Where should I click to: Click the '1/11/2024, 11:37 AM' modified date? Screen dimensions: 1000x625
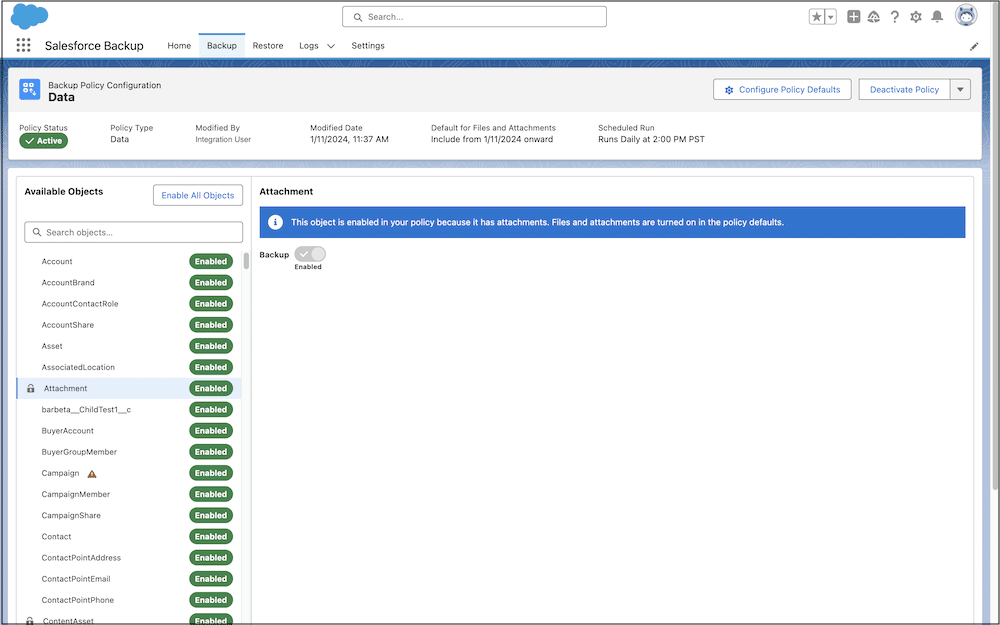[x=349, y=139]
